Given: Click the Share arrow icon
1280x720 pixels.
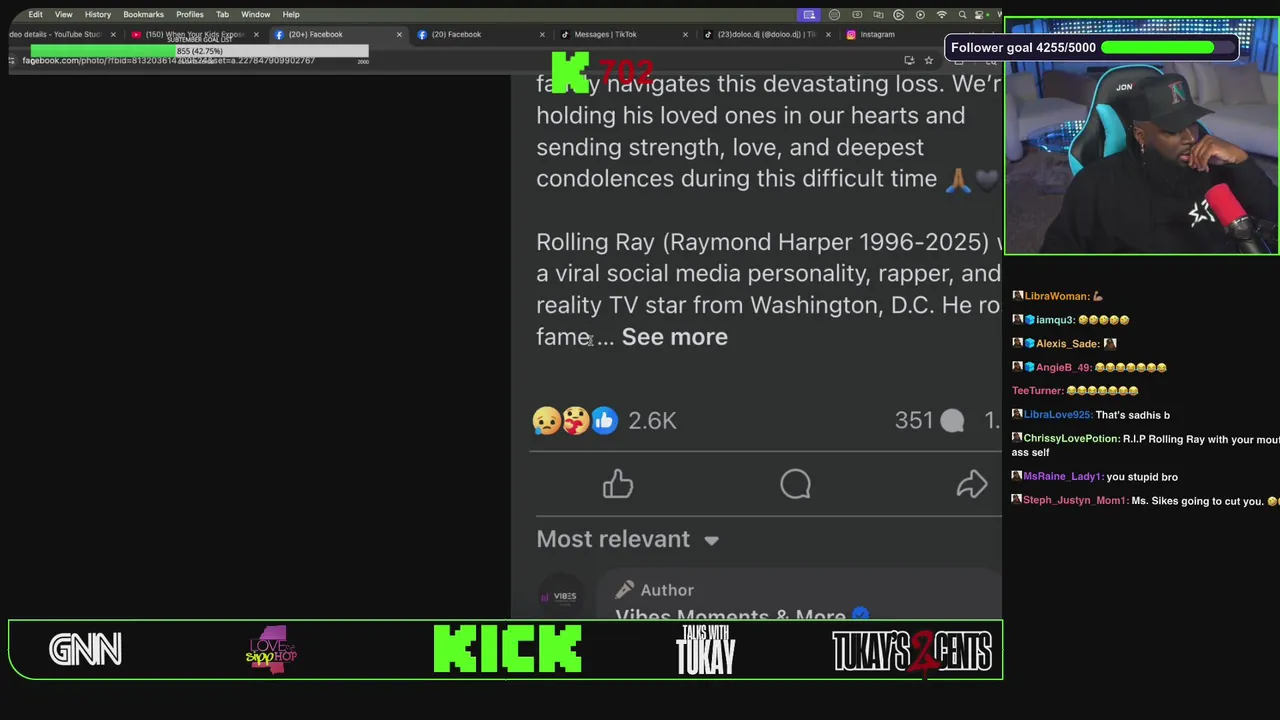Looking at the screenshot, I should [972, 485].
